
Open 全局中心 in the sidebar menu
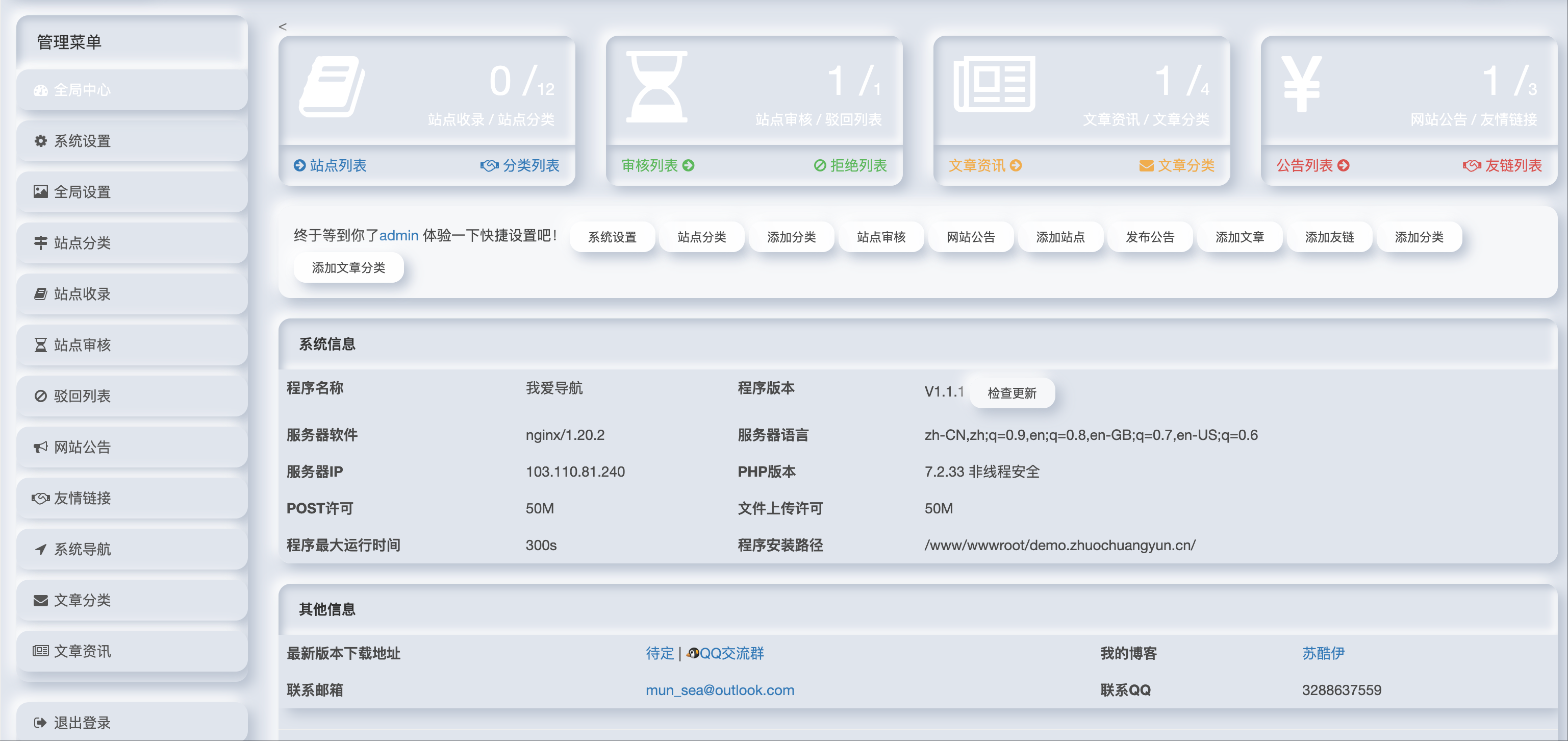132,90
